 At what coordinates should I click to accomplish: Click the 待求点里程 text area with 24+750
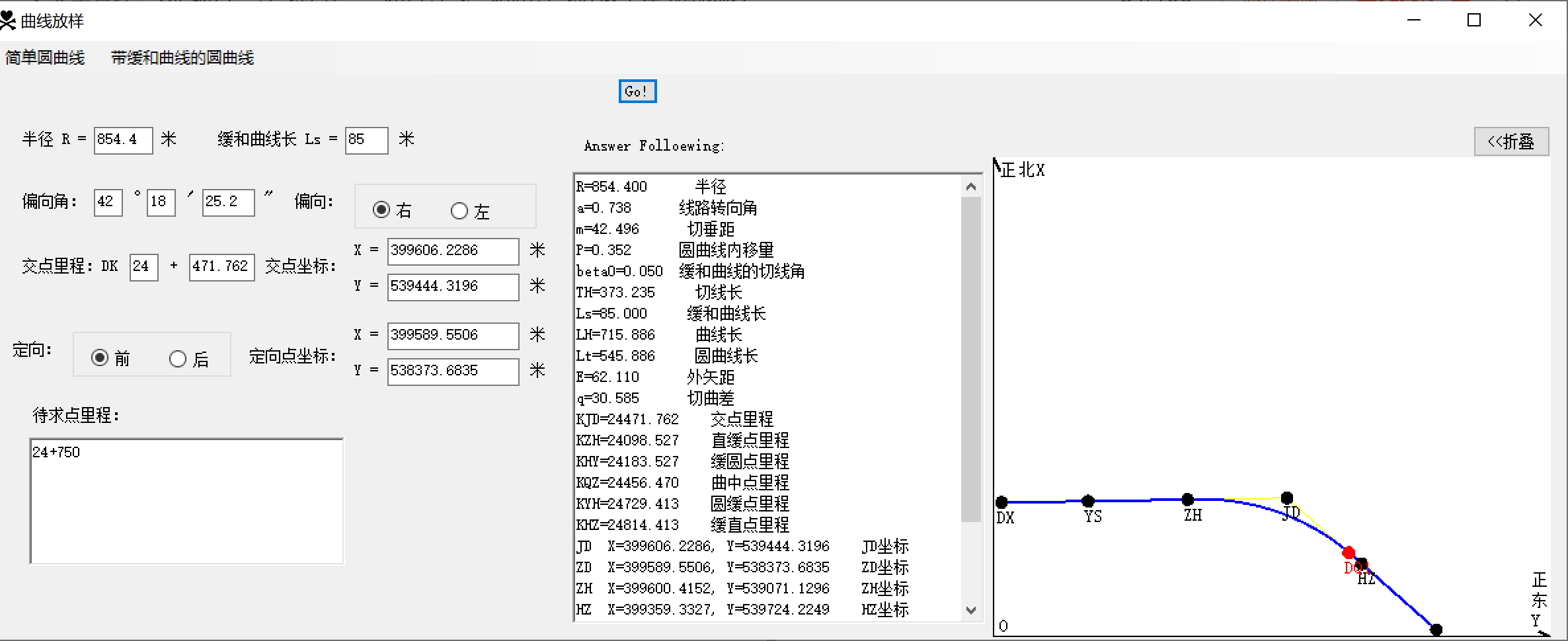coord(186,501)
